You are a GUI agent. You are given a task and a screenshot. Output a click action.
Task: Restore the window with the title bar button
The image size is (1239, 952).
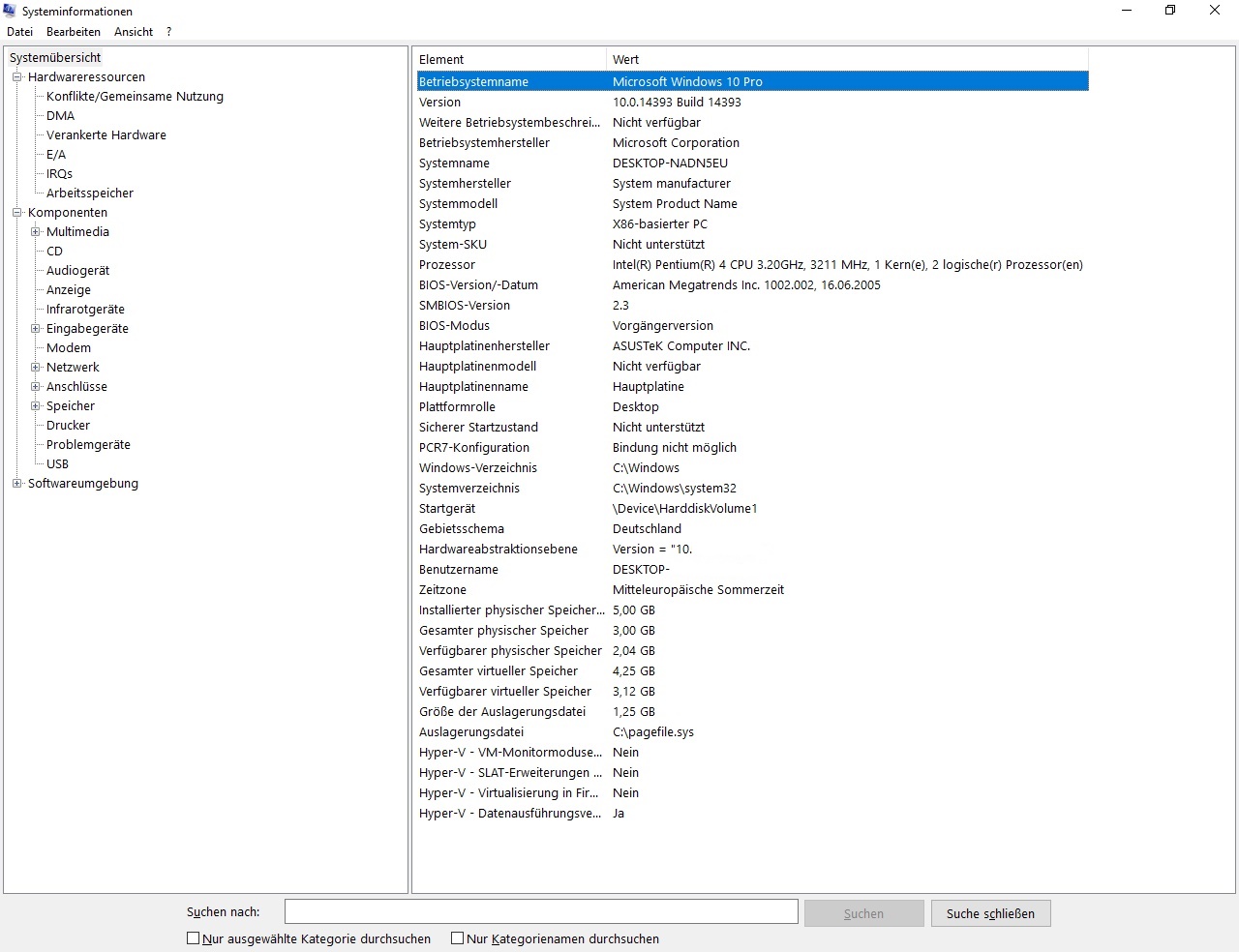click(x=1170, y=11)
